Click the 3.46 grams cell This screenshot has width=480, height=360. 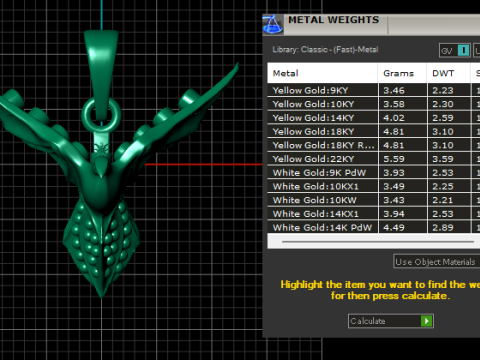(402, 90)
